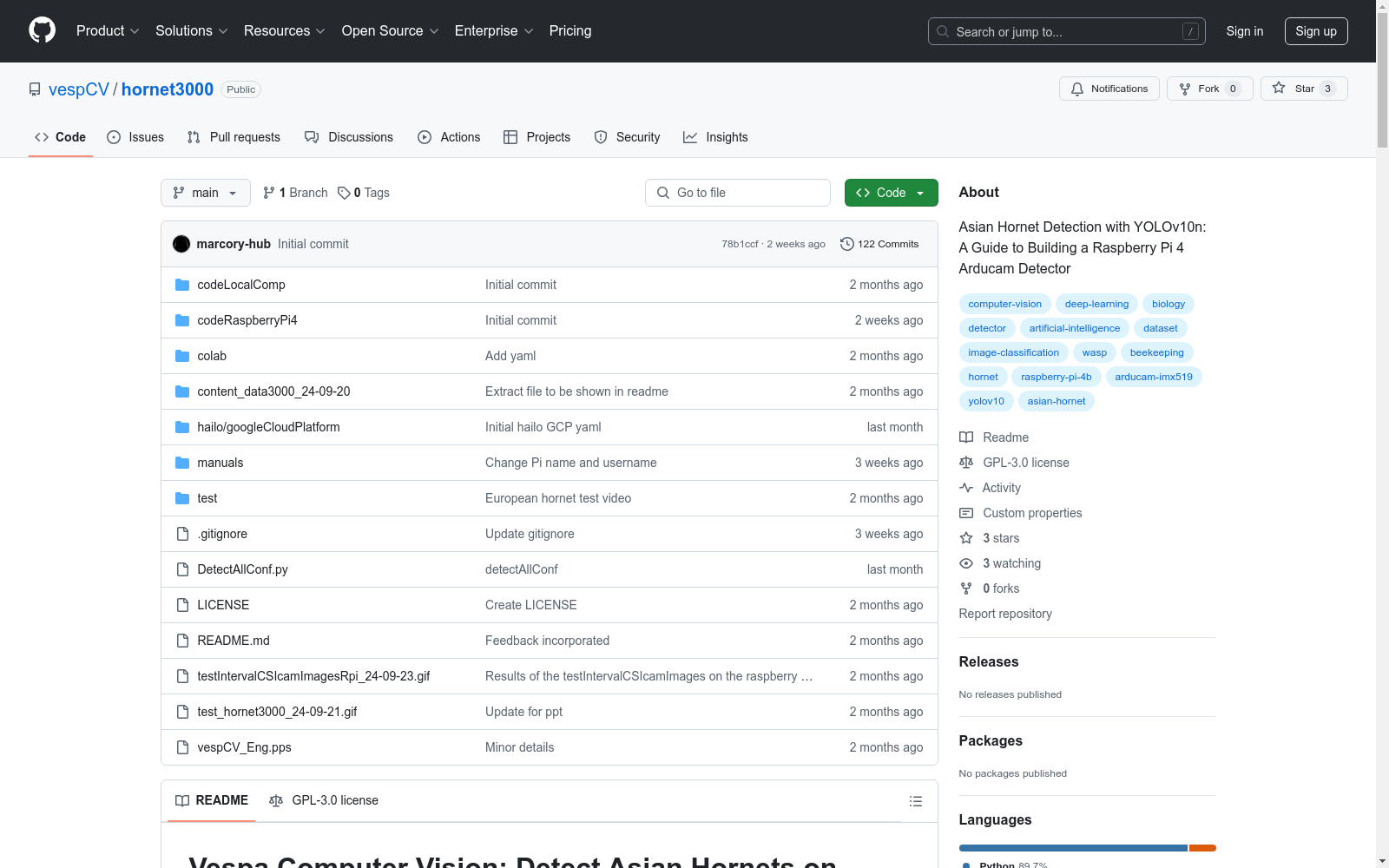Open the Insights tab
The image size is (1389, 868).
coord(715,137)
